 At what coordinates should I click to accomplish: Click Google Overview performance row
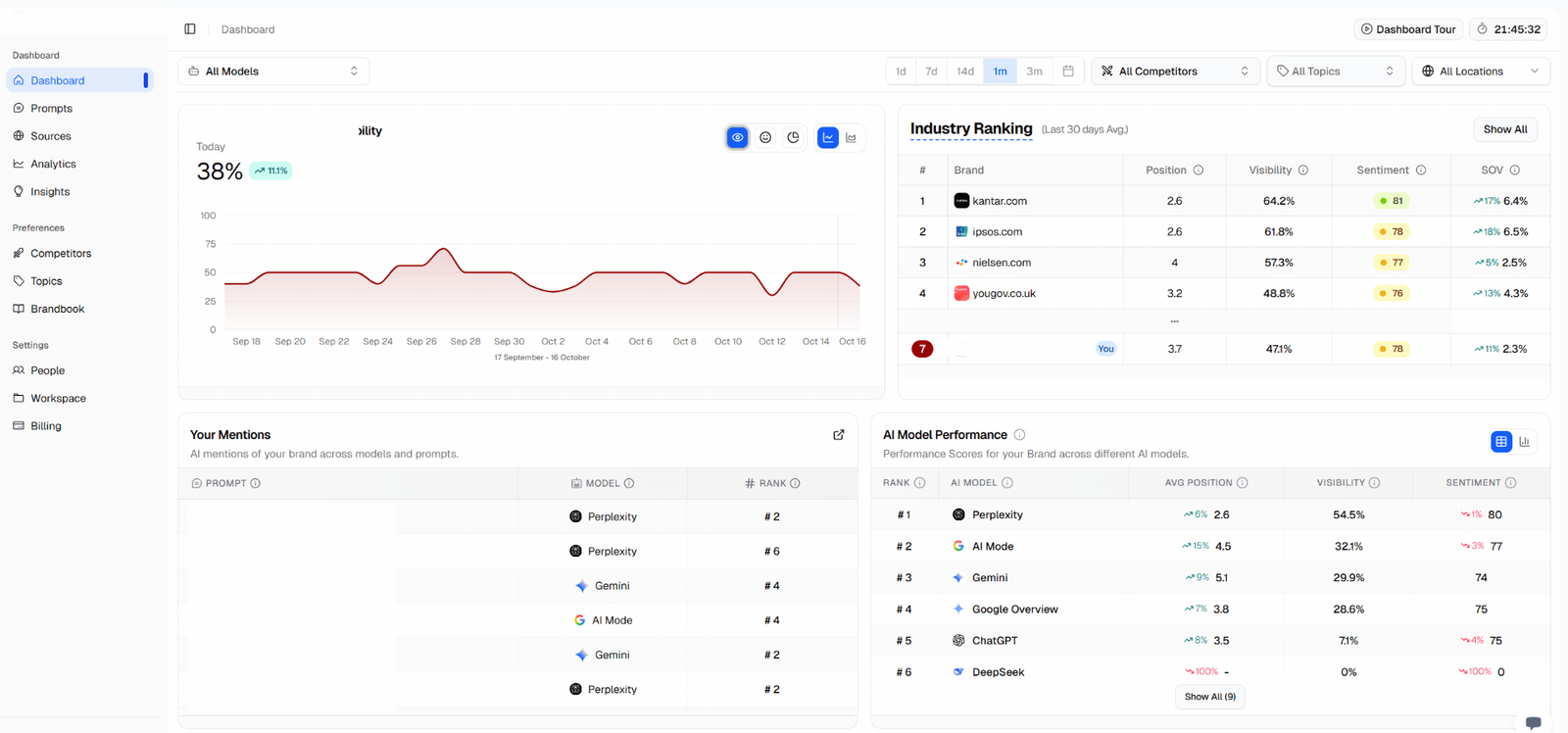1210,610
